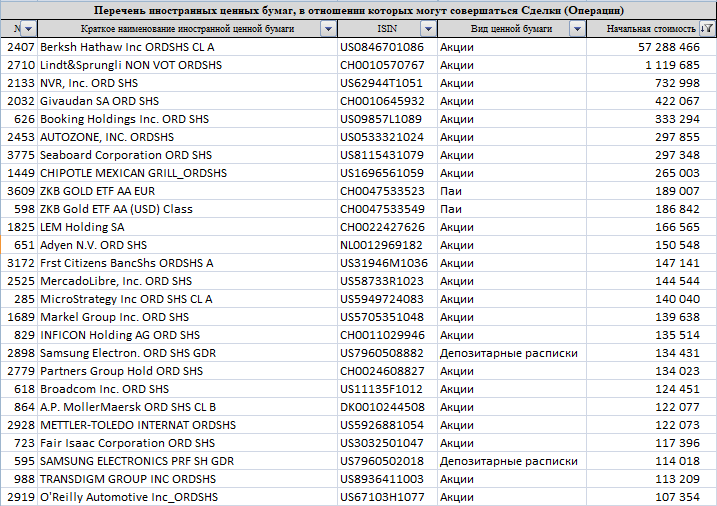Click ISIN value NL0012969182

click(x=381, y=245)
